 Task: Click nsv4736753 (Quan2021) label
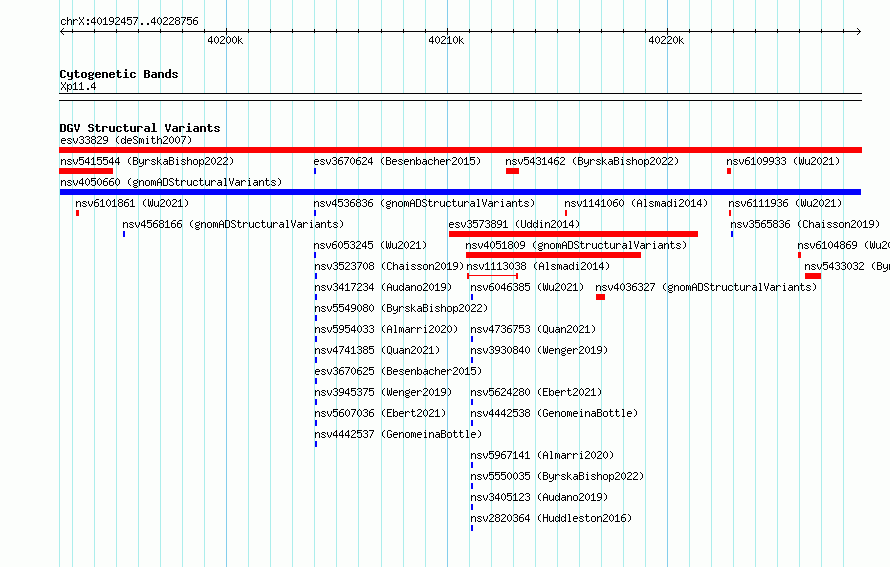click(x=534, y=329)
